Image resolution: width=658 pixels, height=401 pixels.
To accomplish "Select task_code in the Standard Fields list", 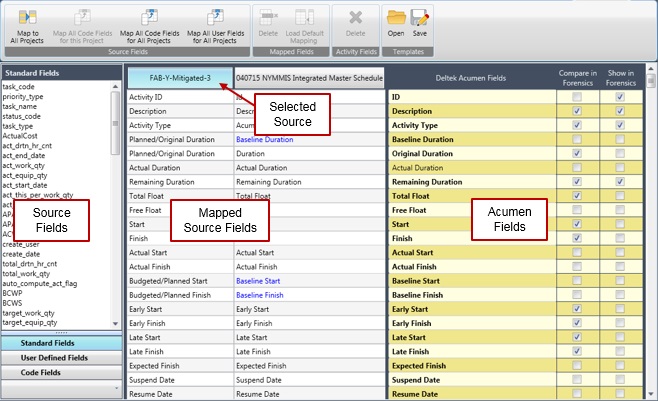I will point(20,87).
